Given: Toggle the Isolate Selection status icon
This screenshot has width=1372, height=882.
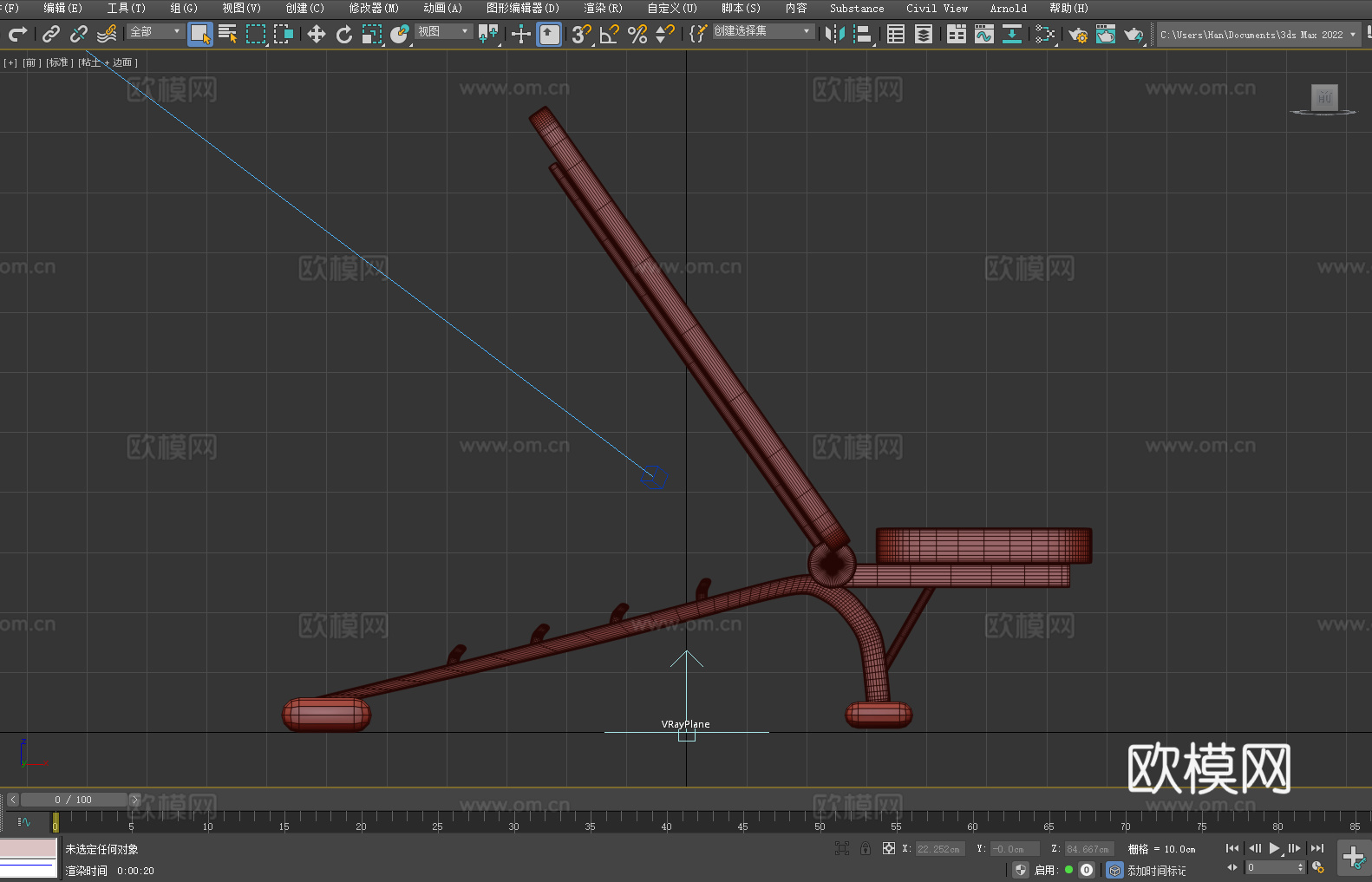Looking at the screenshot, I should [842, 849].
